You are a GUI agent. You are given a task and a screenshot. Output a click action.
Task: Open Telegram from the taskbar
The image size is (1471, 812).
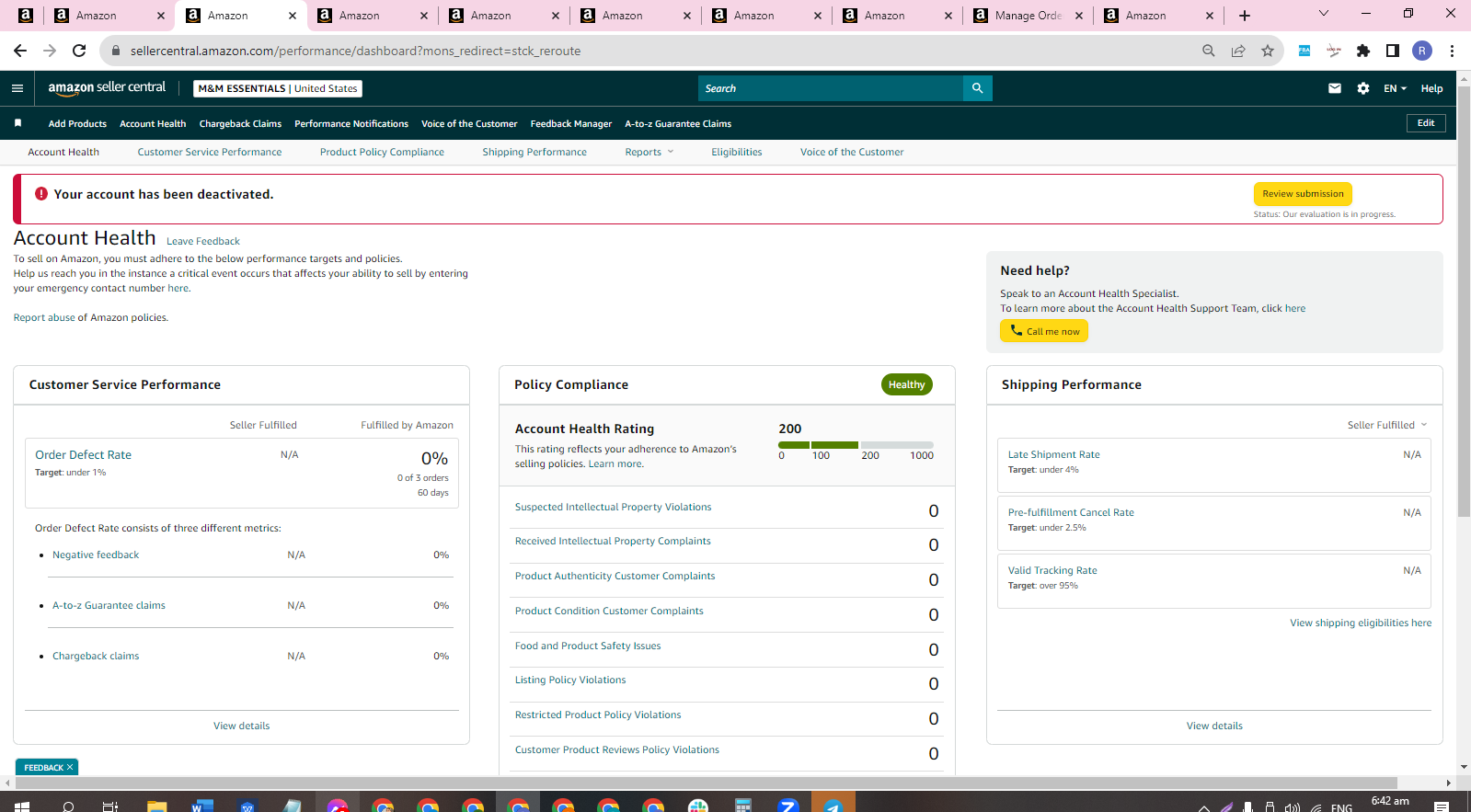coord(833,806)
